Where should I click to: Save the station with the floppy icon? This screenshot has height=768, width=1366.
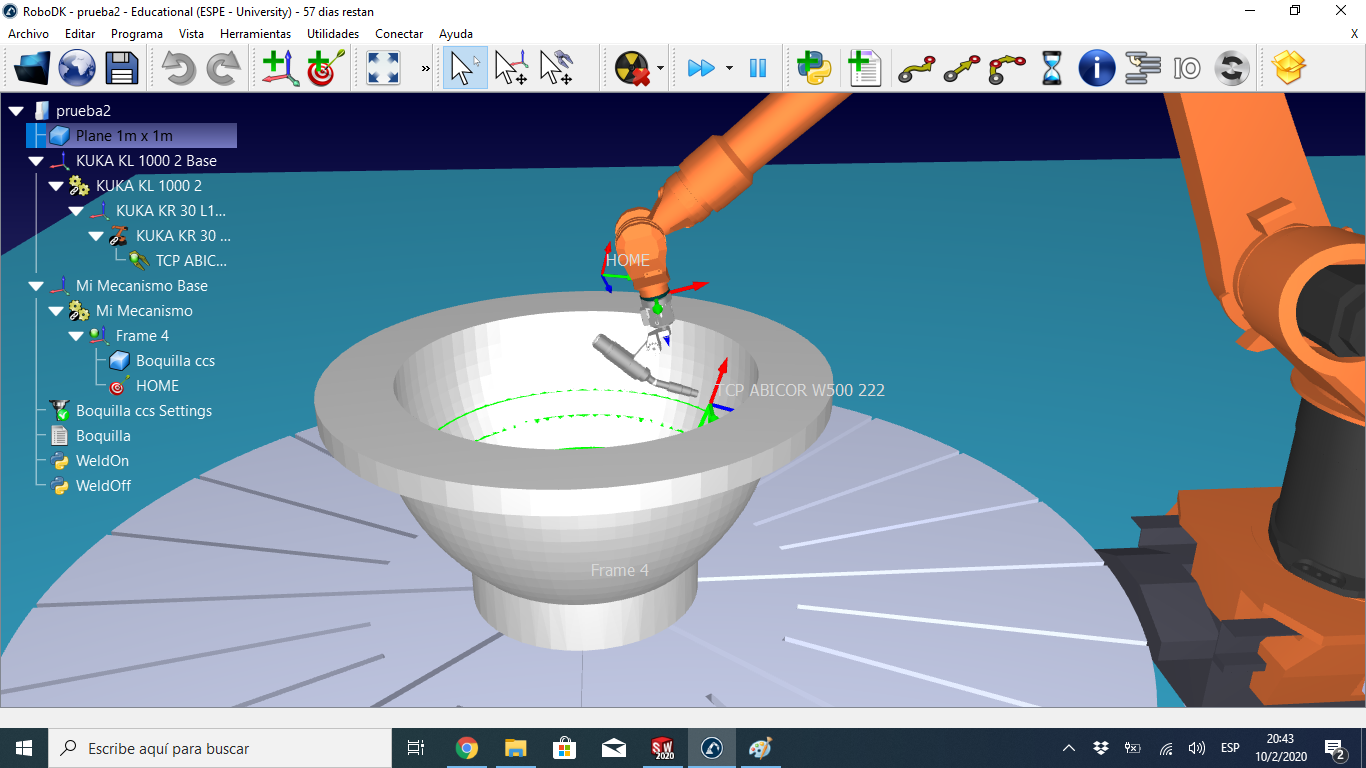coord(122,68)
